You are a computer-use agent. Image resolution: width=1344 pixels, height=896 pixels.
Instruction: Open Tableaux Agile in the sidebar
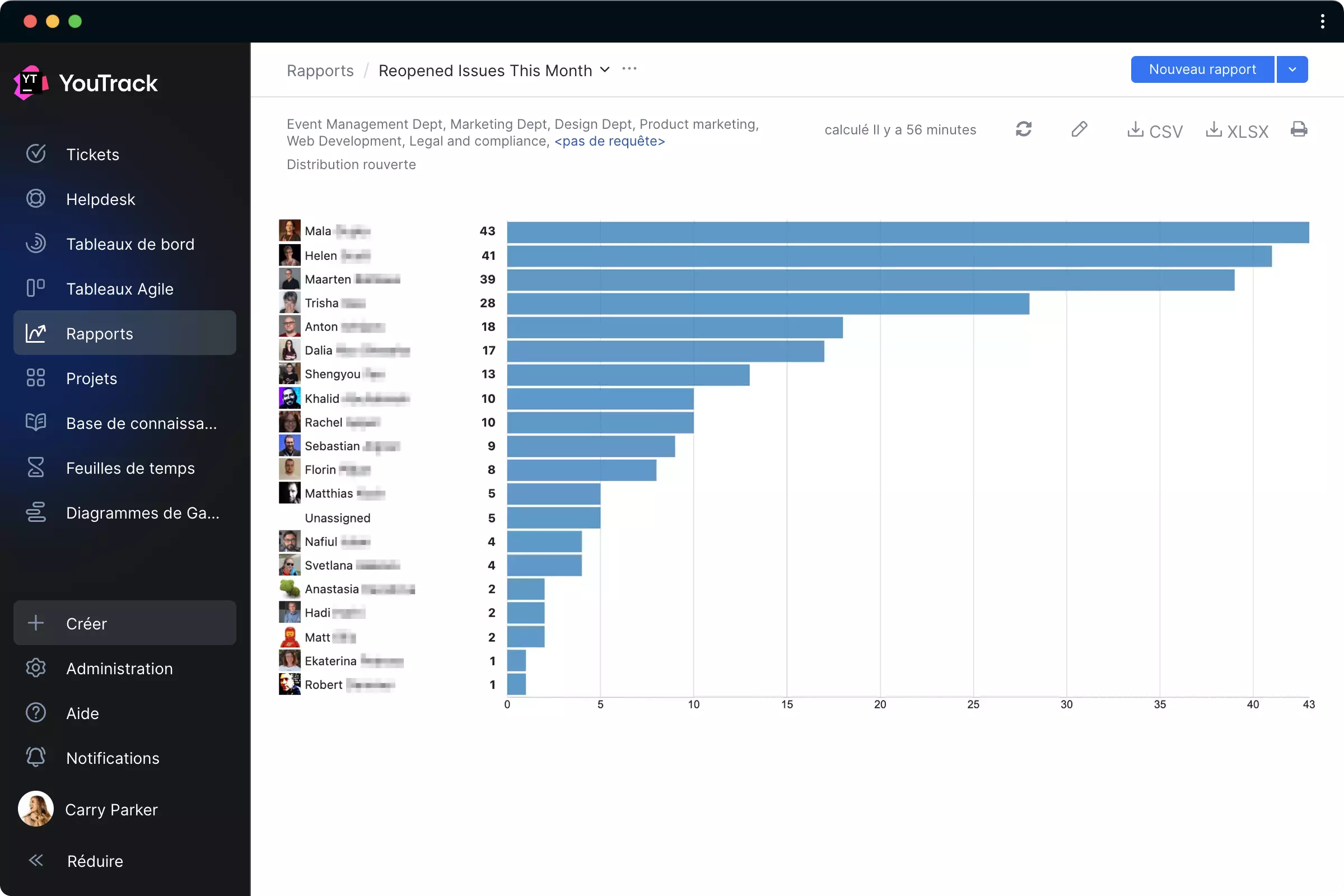pyautogui.click(x=119, y=288)
